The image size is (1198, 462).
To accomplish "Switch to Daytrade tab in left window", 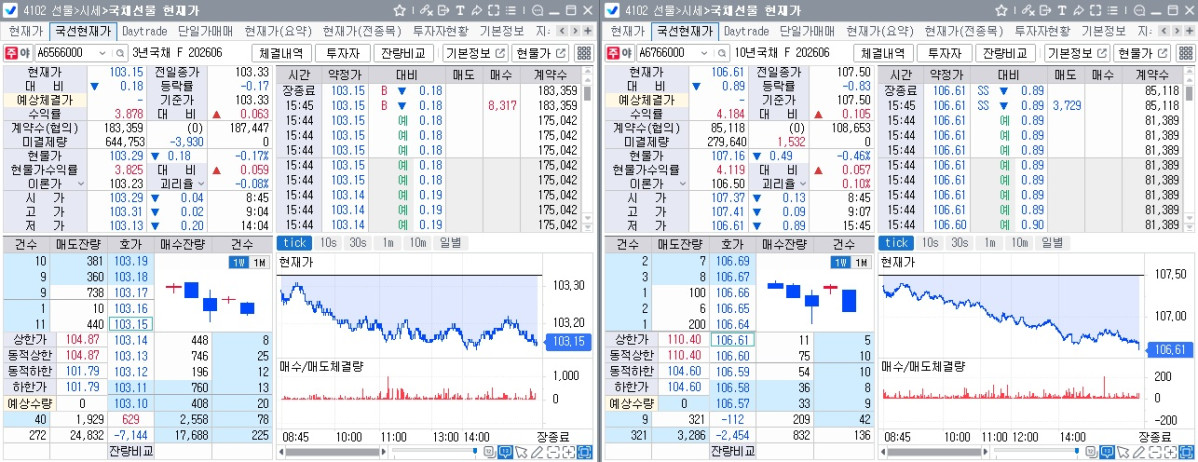I will (x=146, y=31).
